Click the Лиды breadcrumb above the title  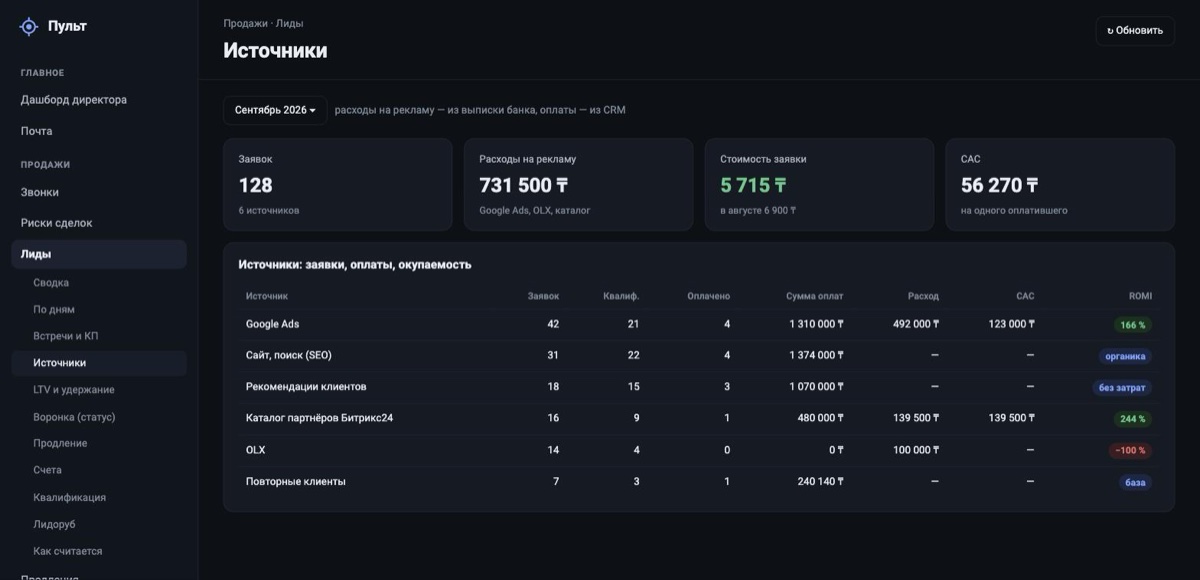coord(290,23)
